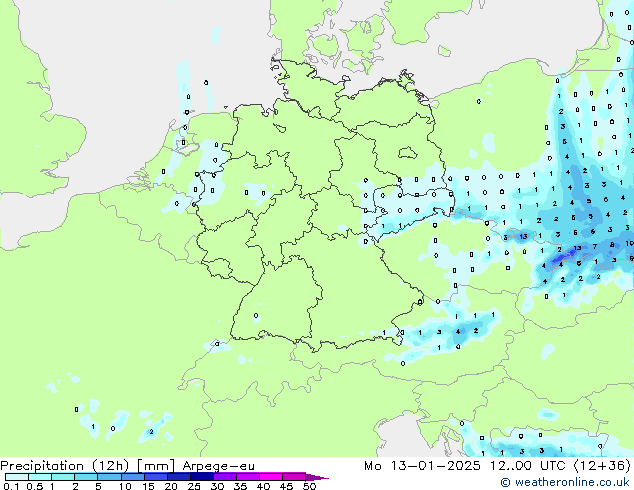Click the legend label '35'
Screen dimensions: 634x490
point(240,486)
